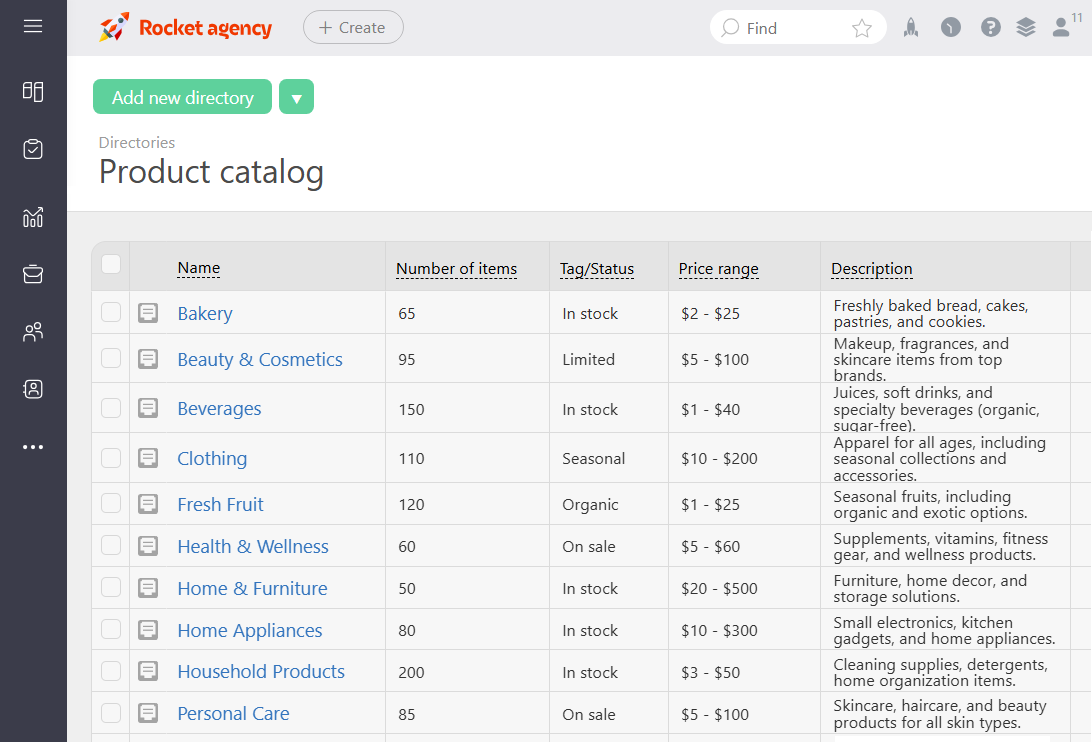
Task: Open the Clothing directory link
Action: 212,457
